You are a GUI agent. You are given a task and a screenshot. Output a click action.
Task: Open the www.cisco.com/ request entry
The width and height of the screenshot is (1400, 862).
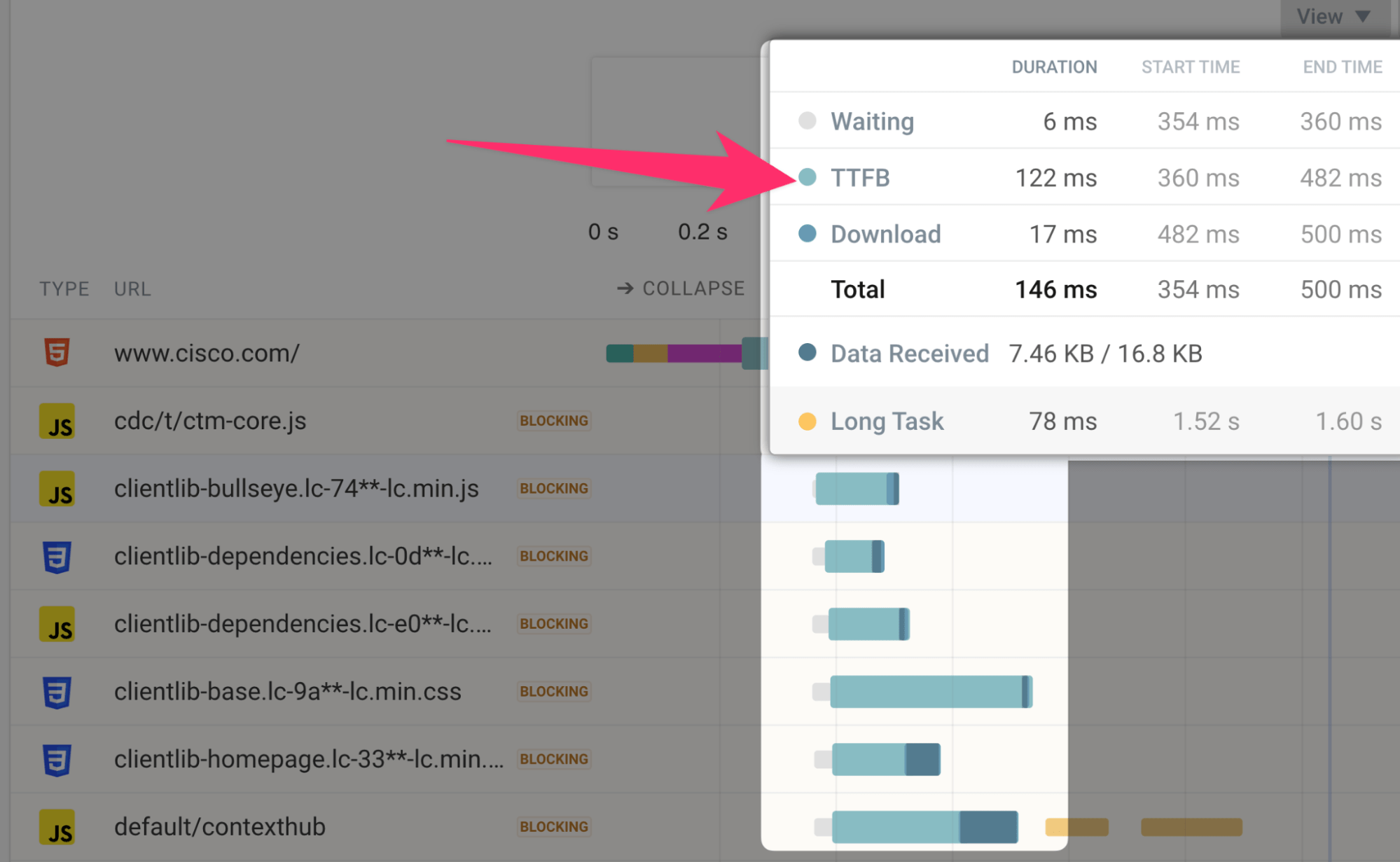pyautogui.click(x=207, y=354)
